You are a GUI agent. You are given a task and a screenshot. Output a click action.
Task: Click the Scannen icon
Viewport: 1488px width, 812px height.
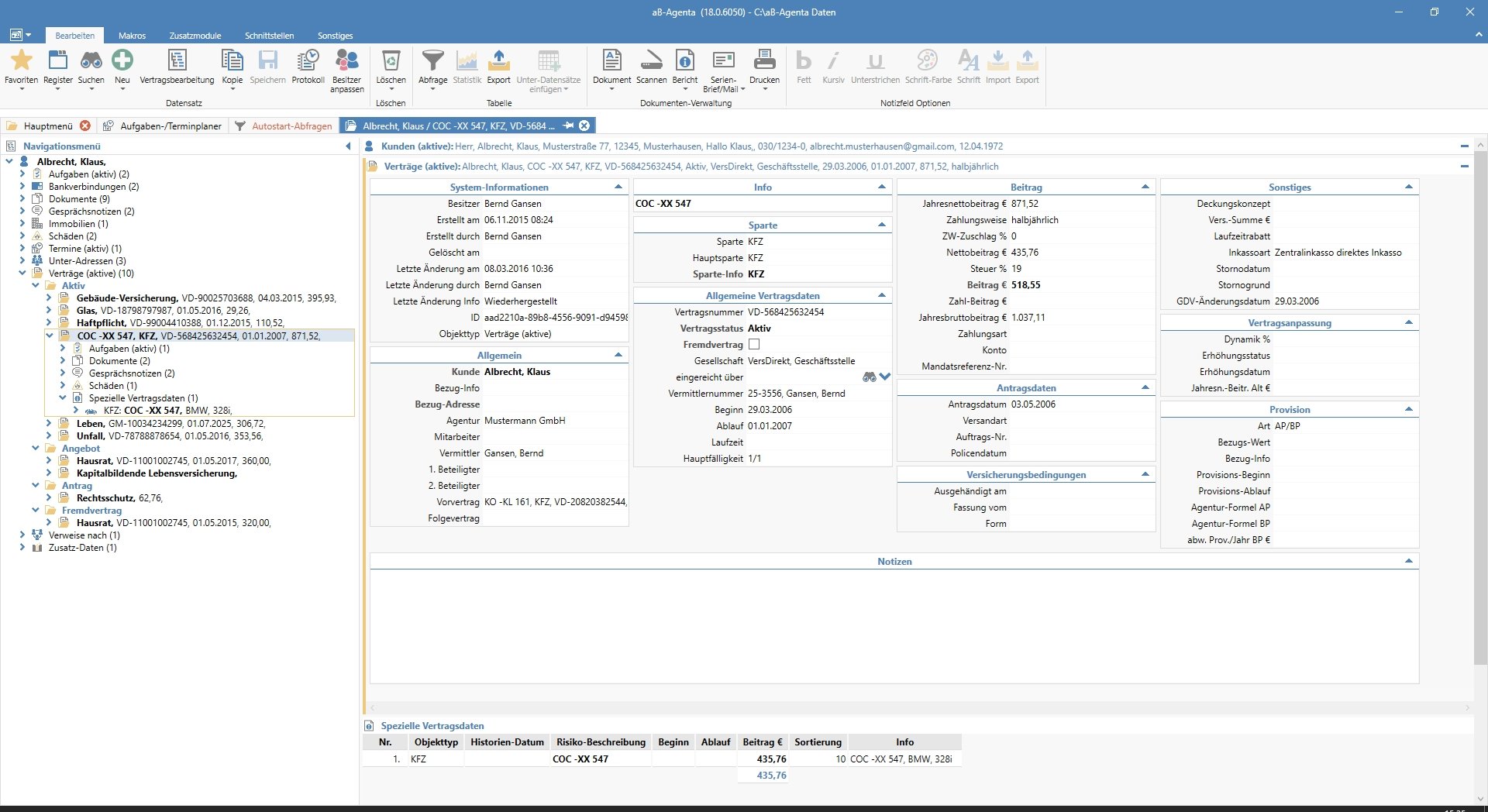click(651, 60)
